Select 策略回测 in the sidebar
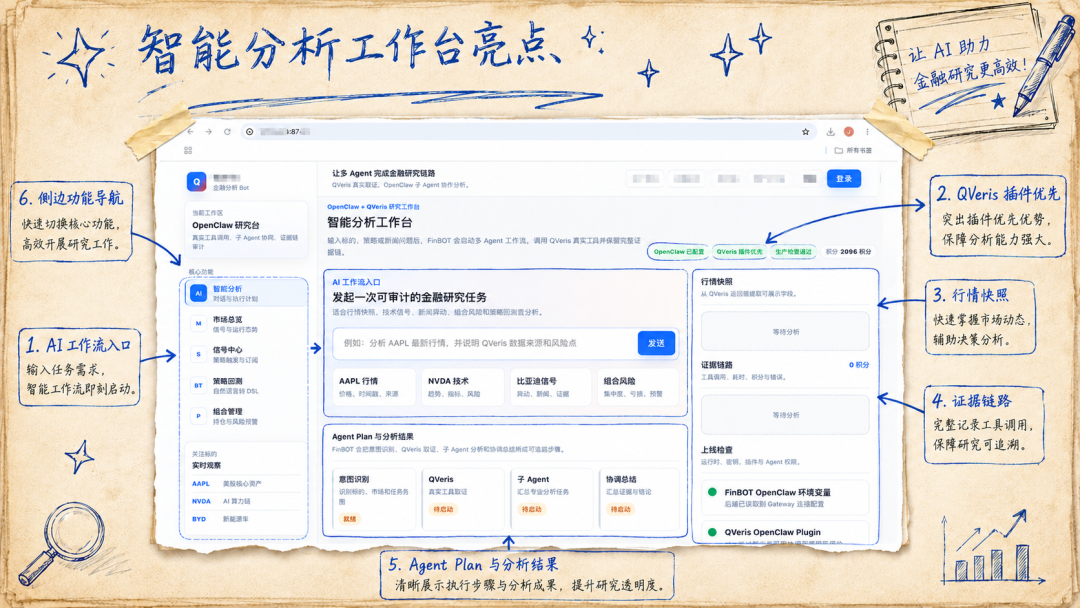Screen dimensions: 1080x608 click(x=246, y=386)
